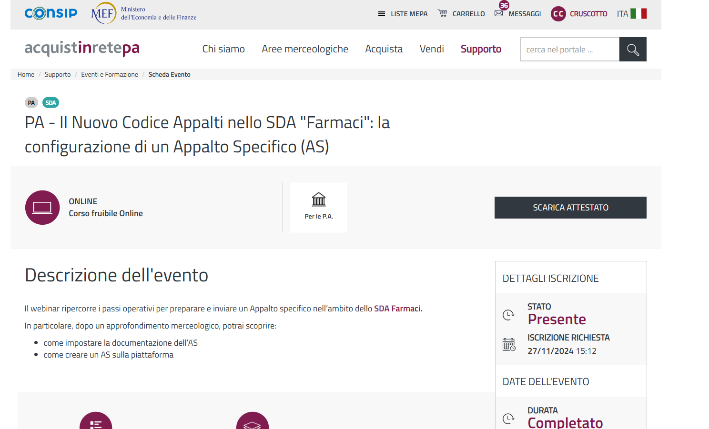Viewport: 709px width, 429px height.
Task: Open the Messaggi envelope icon
Action: click(x=499, y=14)
